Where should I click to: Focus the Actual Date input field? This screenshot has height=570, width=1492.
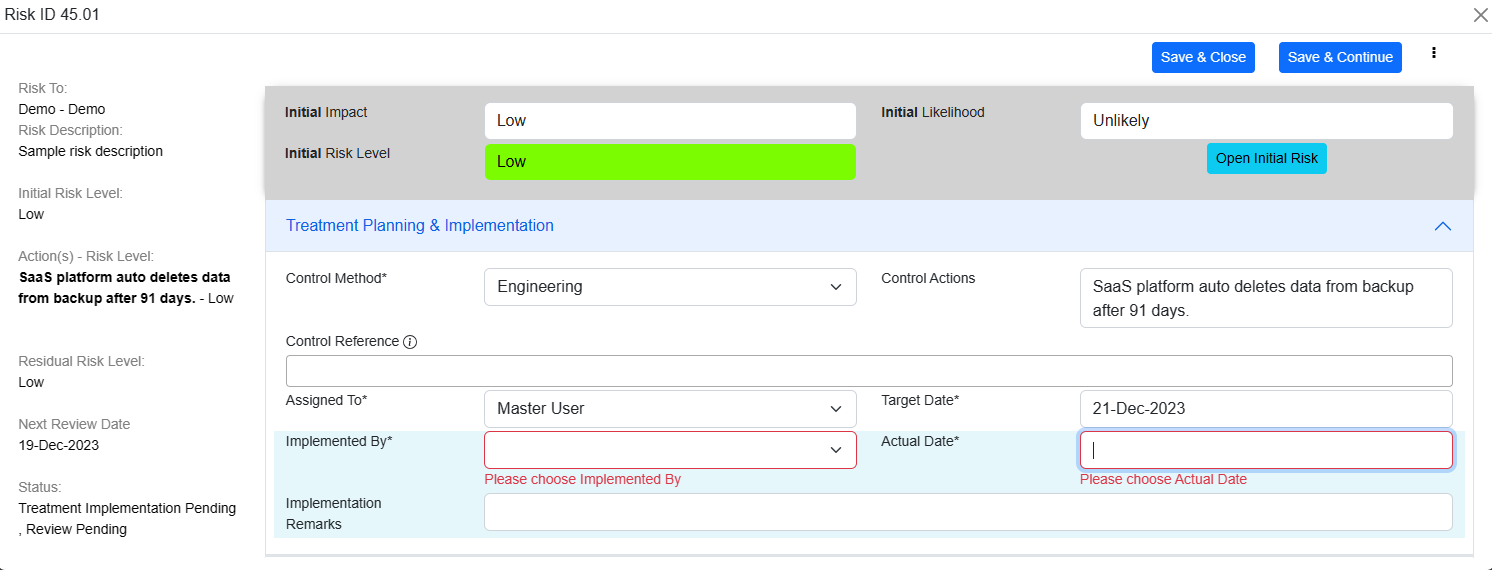click(1266, 450)
